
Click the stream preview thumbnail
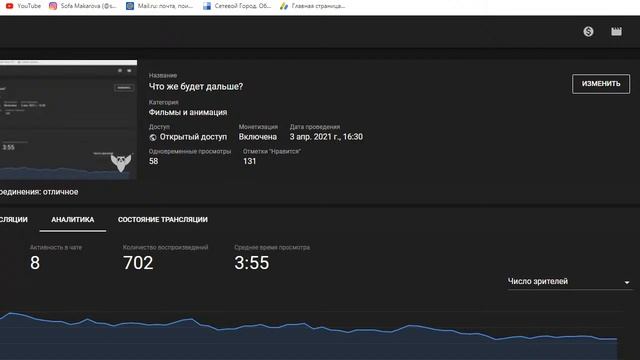pyautogui.click(x=68, y=120)
